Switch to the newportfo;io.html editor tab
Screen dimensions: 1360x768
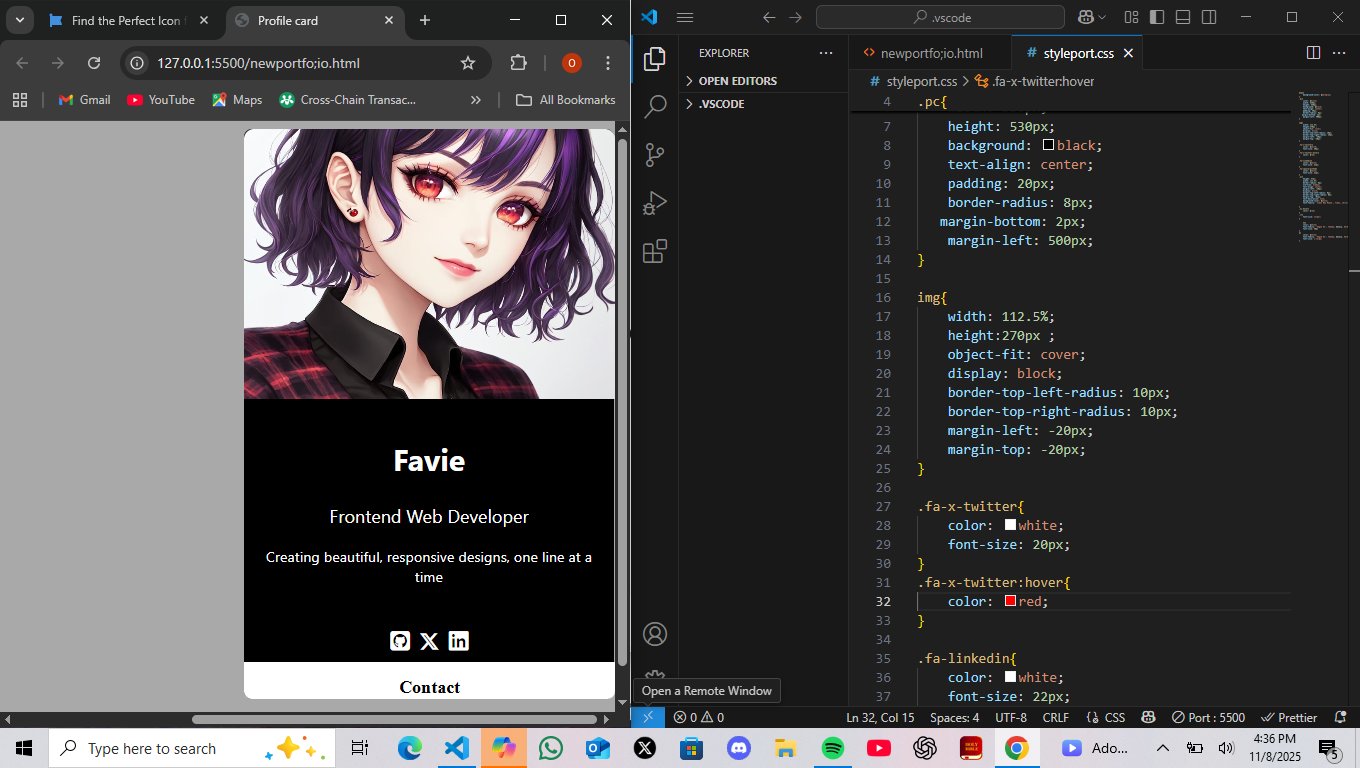[x=930, y=53]
